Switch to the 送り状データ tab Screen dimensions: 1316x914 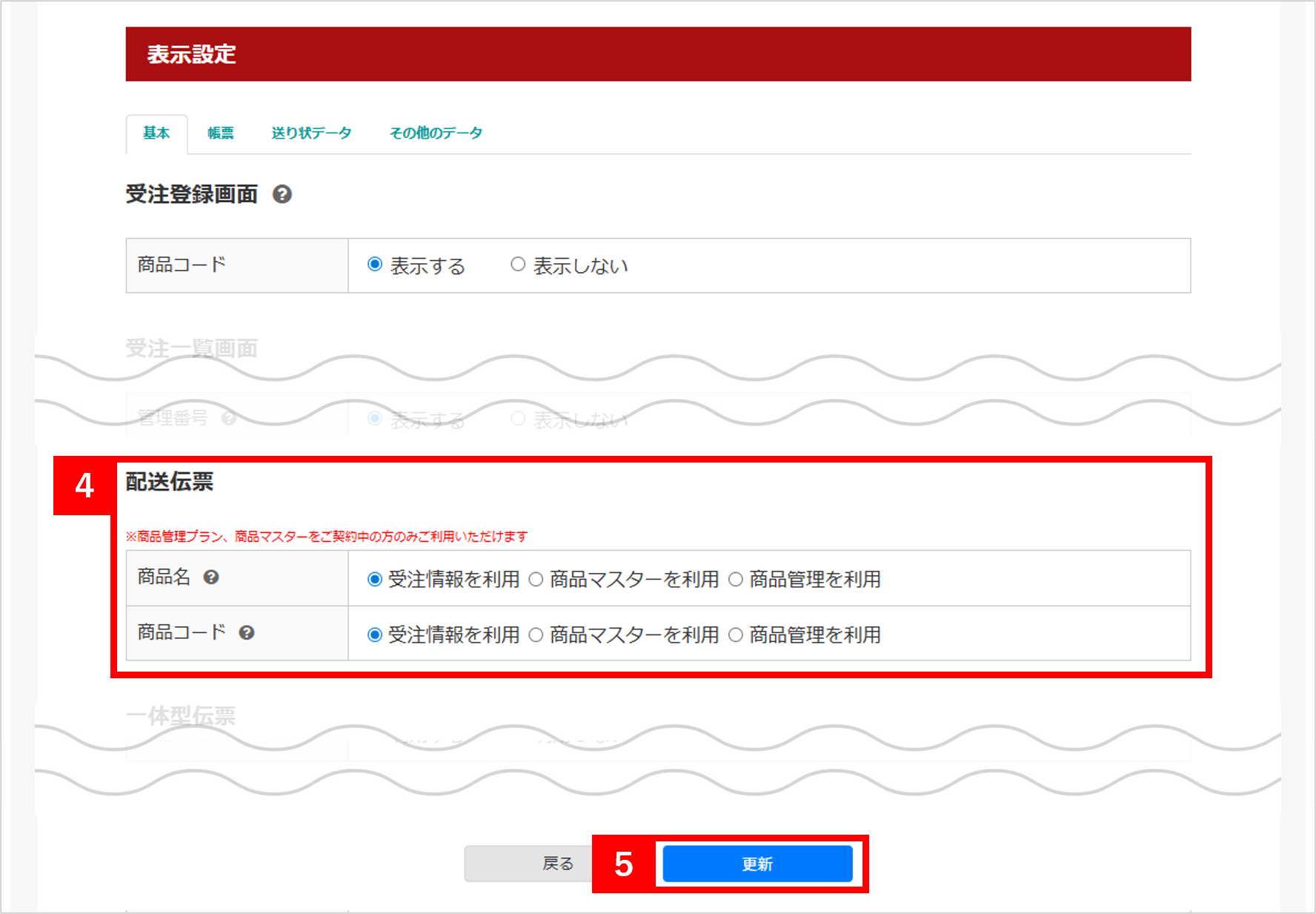311,133
